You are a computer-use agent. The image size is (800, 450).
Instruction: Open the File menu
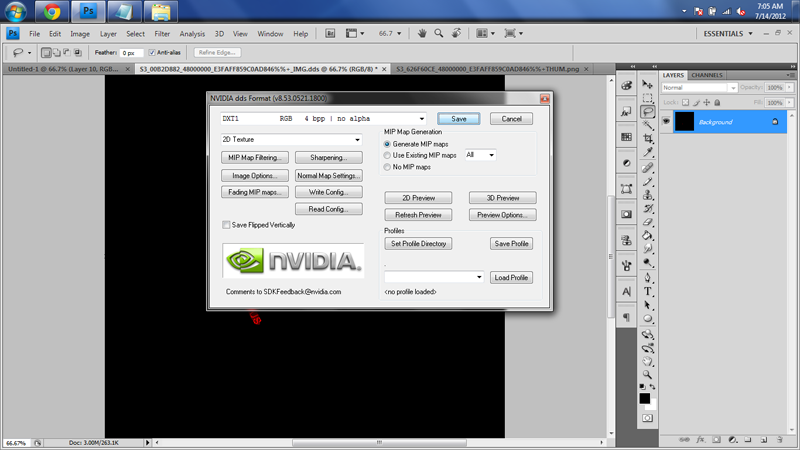coord(35,34)
